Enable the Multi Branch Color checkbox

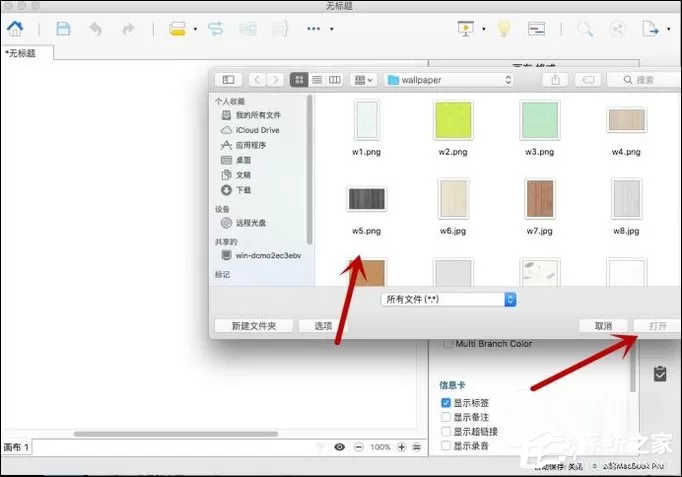(x=448, y=344)
